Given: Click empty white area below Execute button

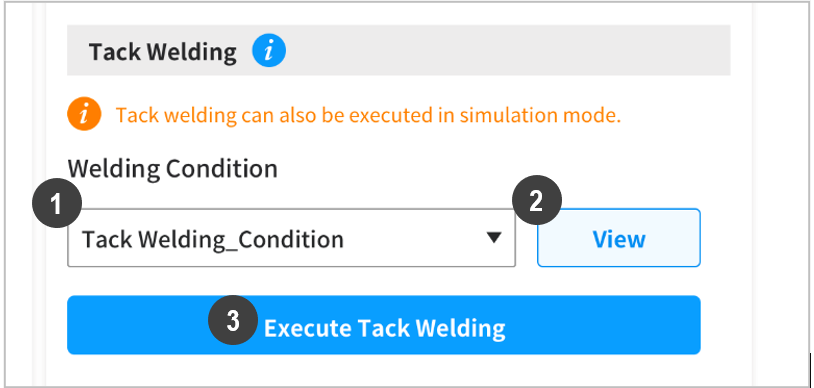Looking at the screenshot, I should click(x=384, y=371).
